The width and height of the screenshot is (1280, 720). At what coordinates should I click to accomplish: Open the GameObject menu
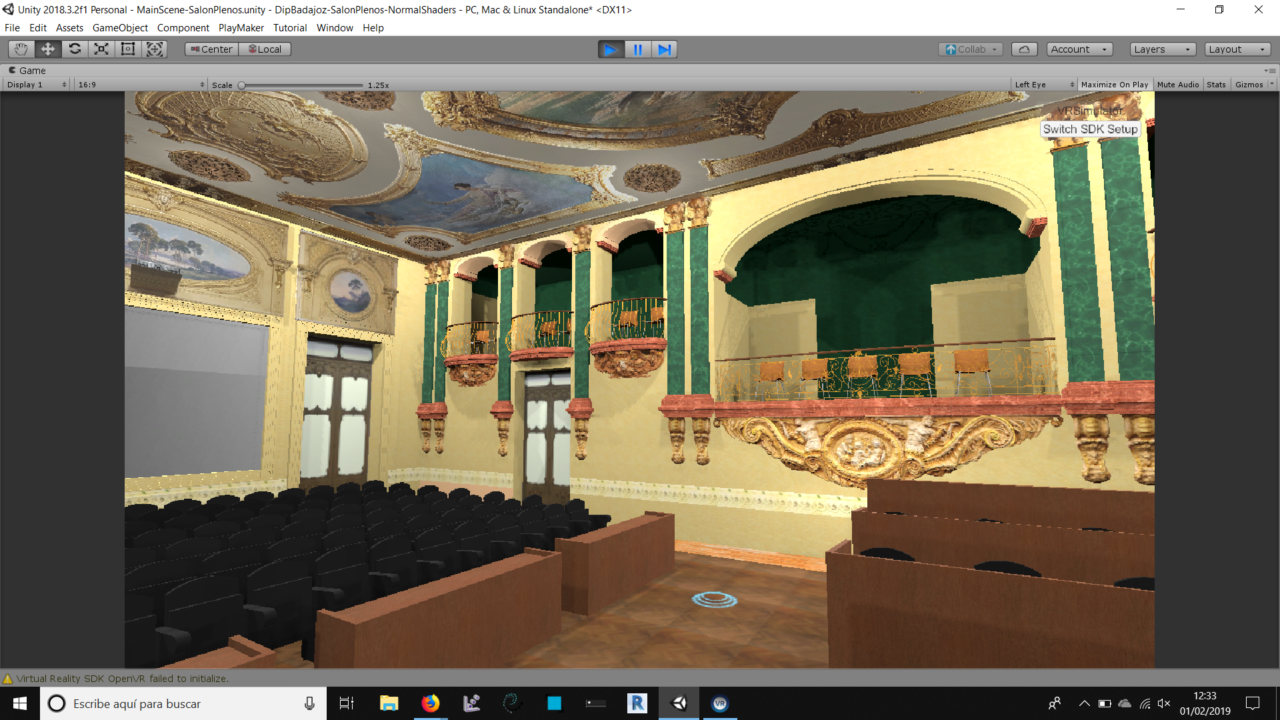(x=120, y=28)
